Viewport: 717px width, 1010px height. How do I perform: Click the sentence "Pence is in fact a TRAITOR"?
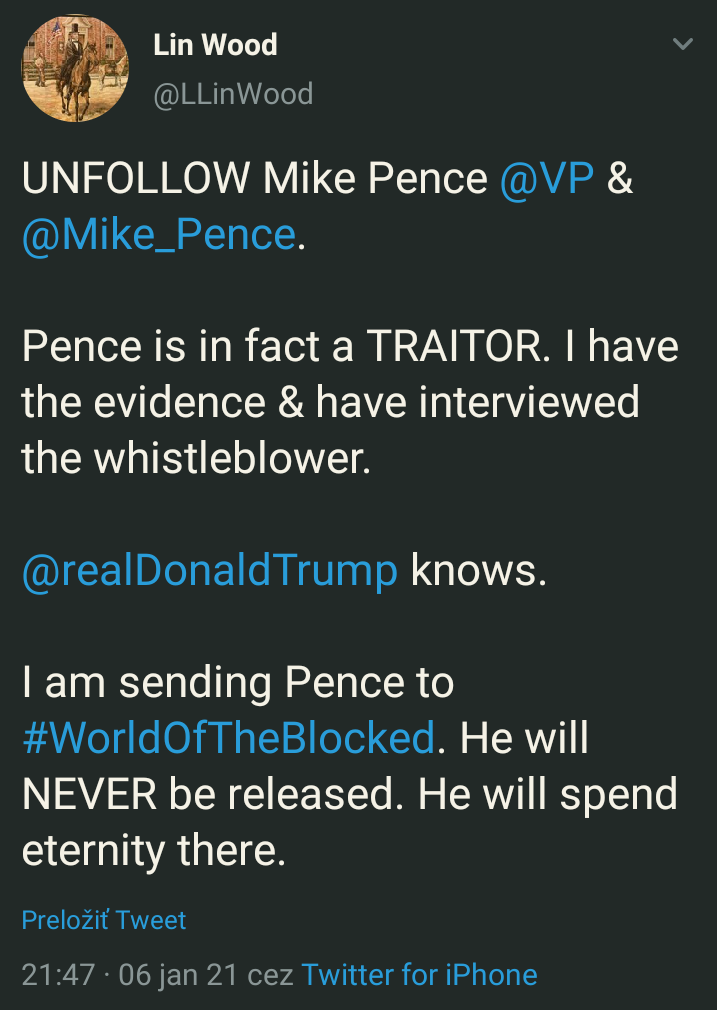pyautogui.click(x=284, y=346)
